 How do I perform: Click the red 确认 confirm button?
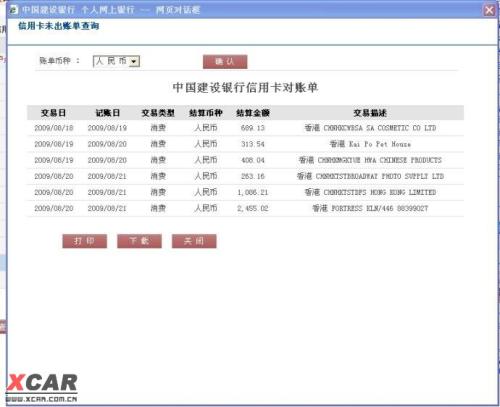click(225, 62)
